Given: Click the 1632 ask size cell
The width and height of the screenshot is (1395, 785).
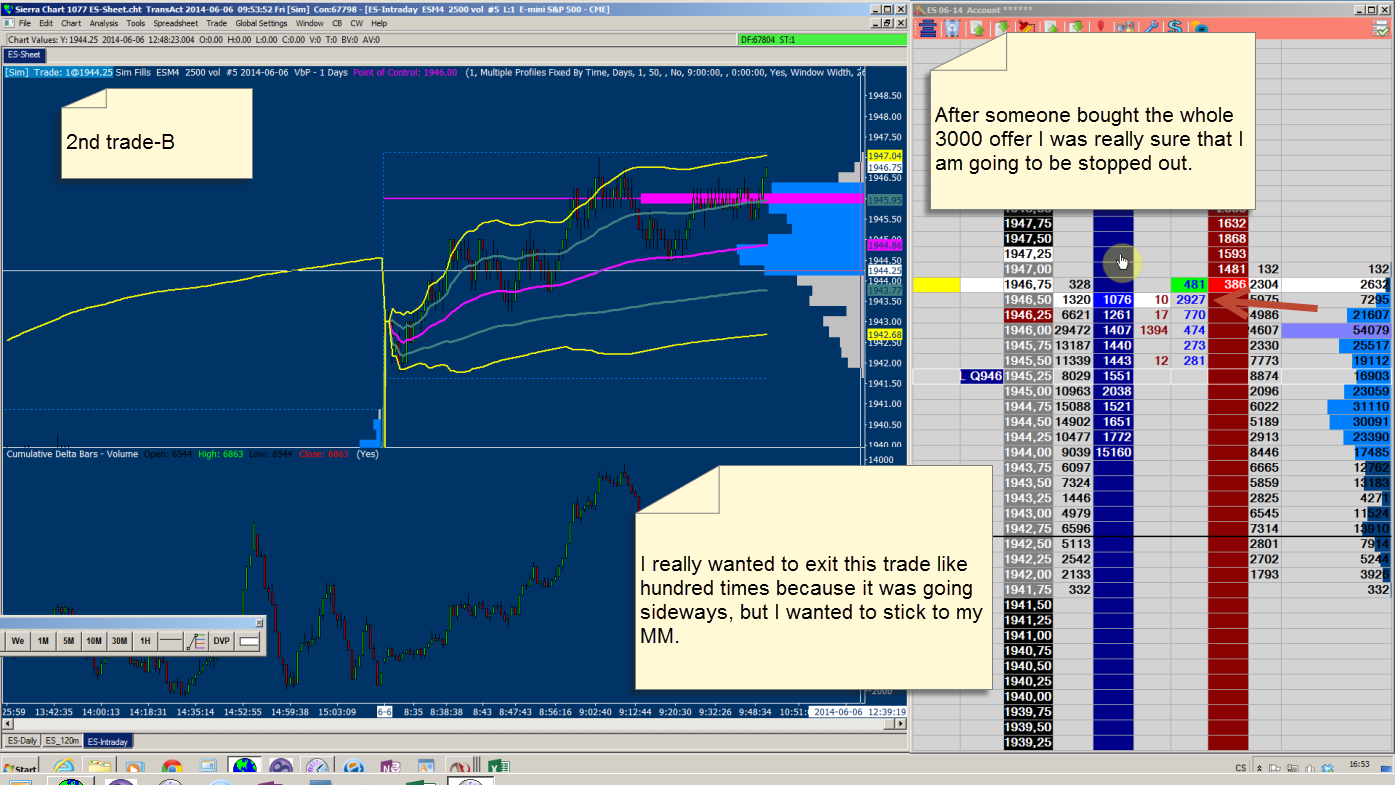Looking at the screenshot, I should pyautogui.click(x=1230, y=223).
